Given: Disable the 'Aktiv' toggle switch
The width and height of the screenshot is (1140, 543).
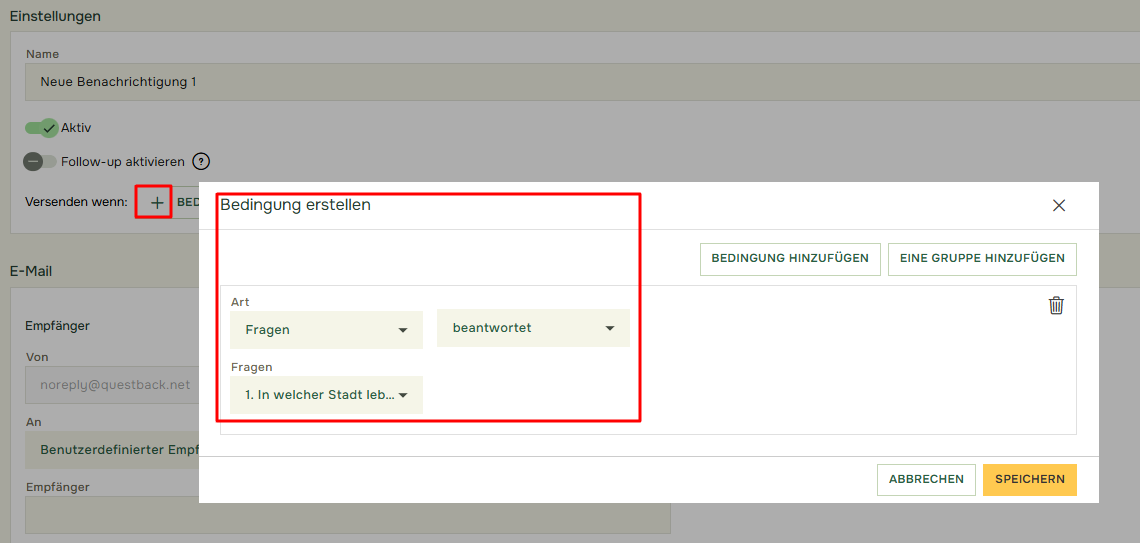Looking at the screenshot, I should click(42, 128).
